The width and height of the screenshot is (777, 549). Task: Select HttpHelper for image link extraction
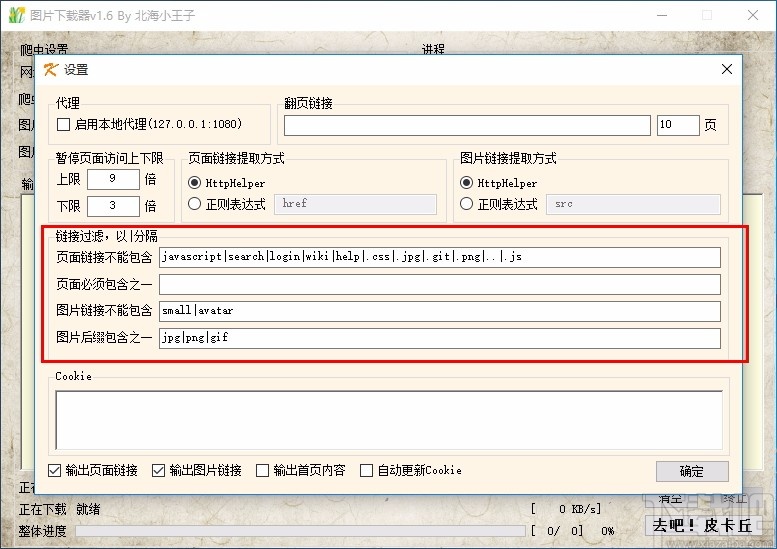point(466,183)
